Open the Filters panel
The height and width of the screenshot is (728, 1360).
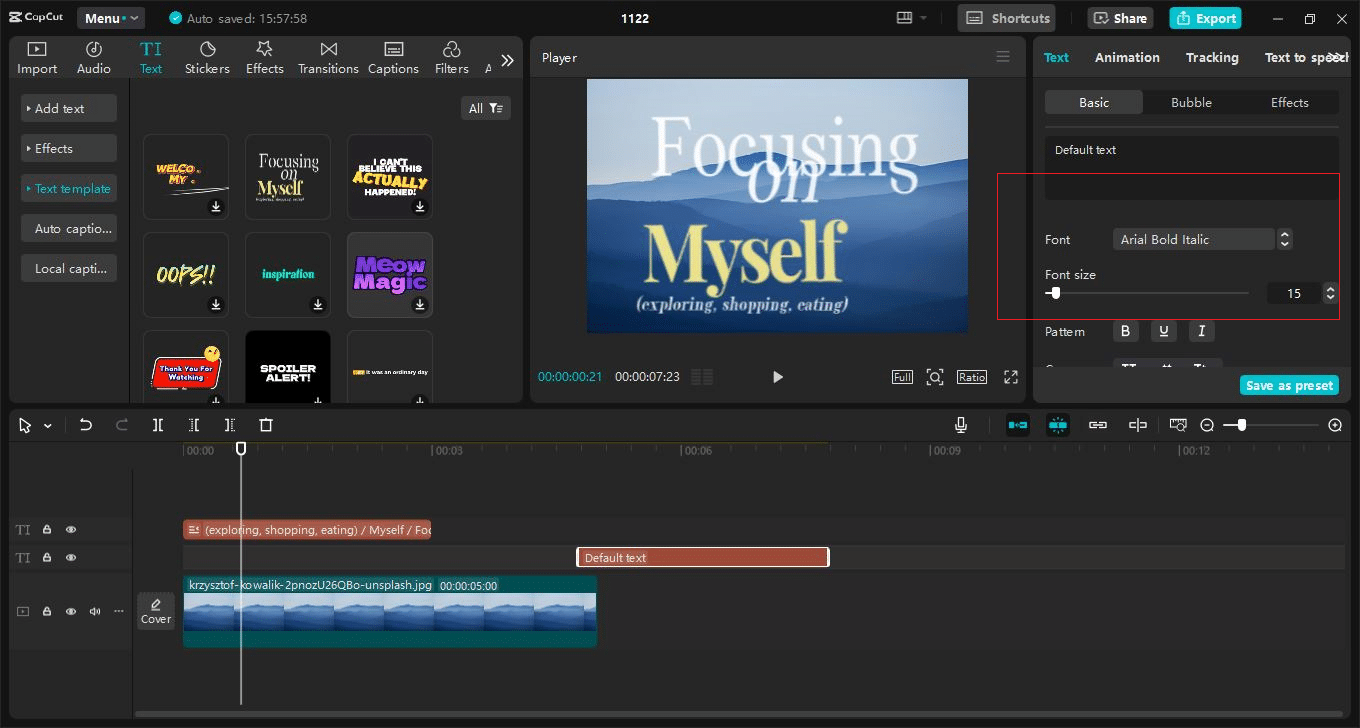click(x=451, y=55)
